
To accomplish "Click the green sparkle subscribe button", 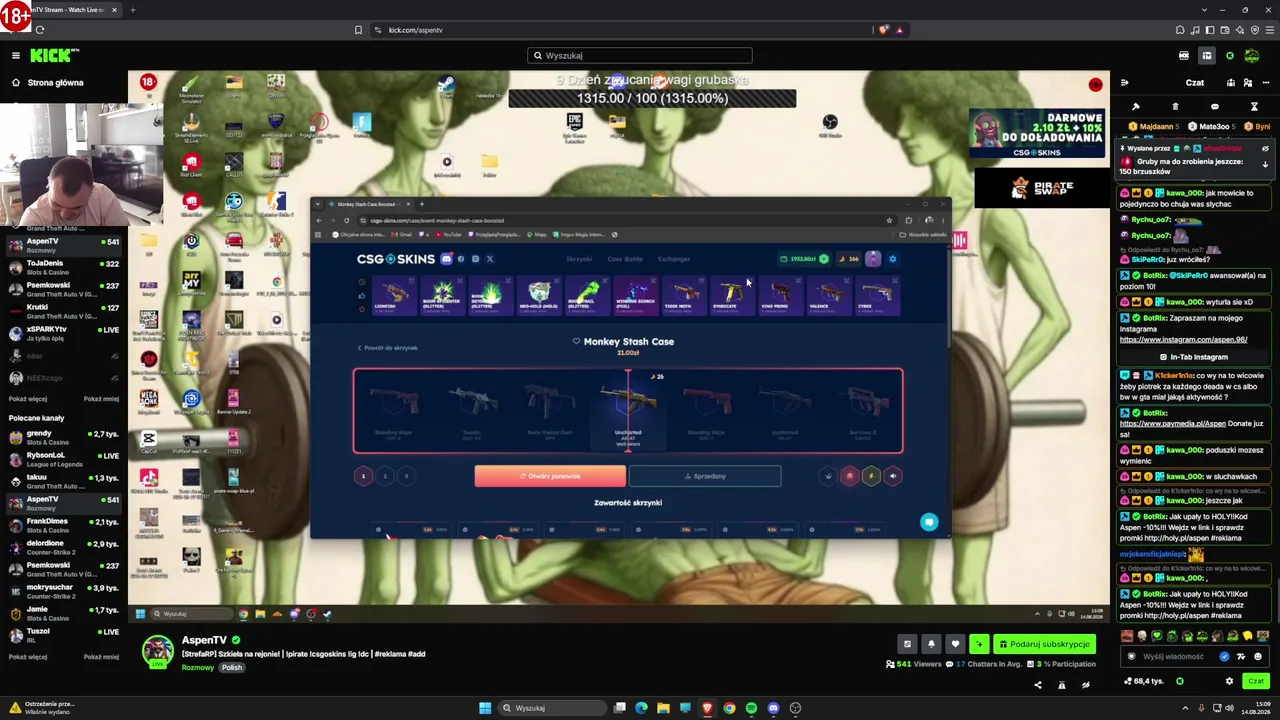I will 979,644.
